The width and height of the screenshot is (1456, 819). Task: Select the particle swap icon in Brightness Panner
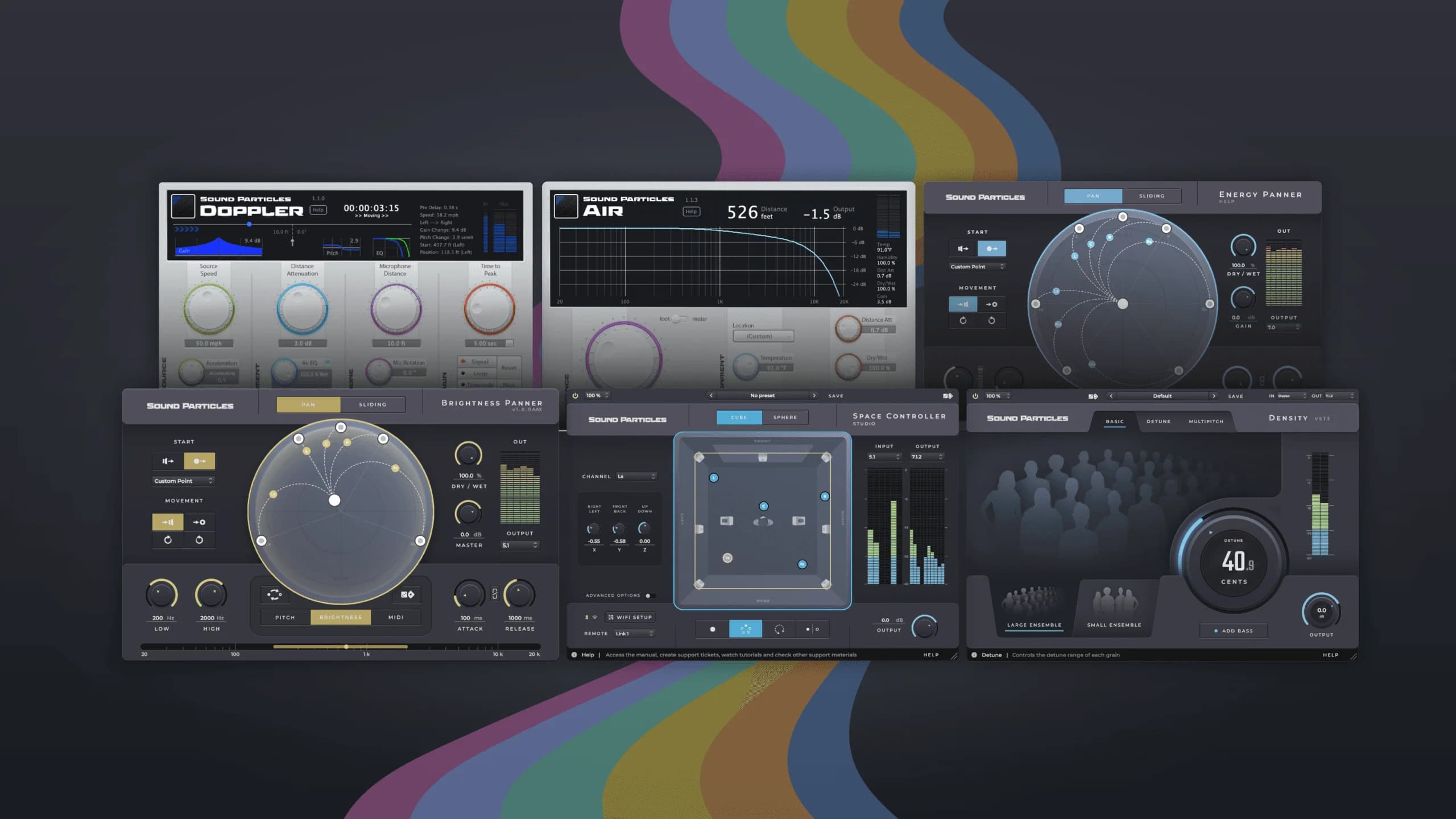coord(274,594)
